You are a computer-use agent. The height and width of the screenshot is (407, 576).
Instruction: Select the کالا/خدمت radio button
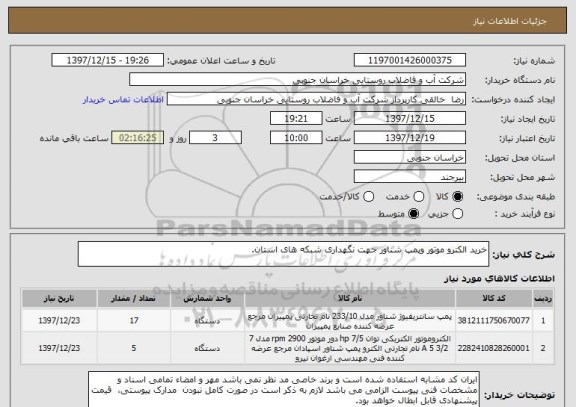(368, 197)
